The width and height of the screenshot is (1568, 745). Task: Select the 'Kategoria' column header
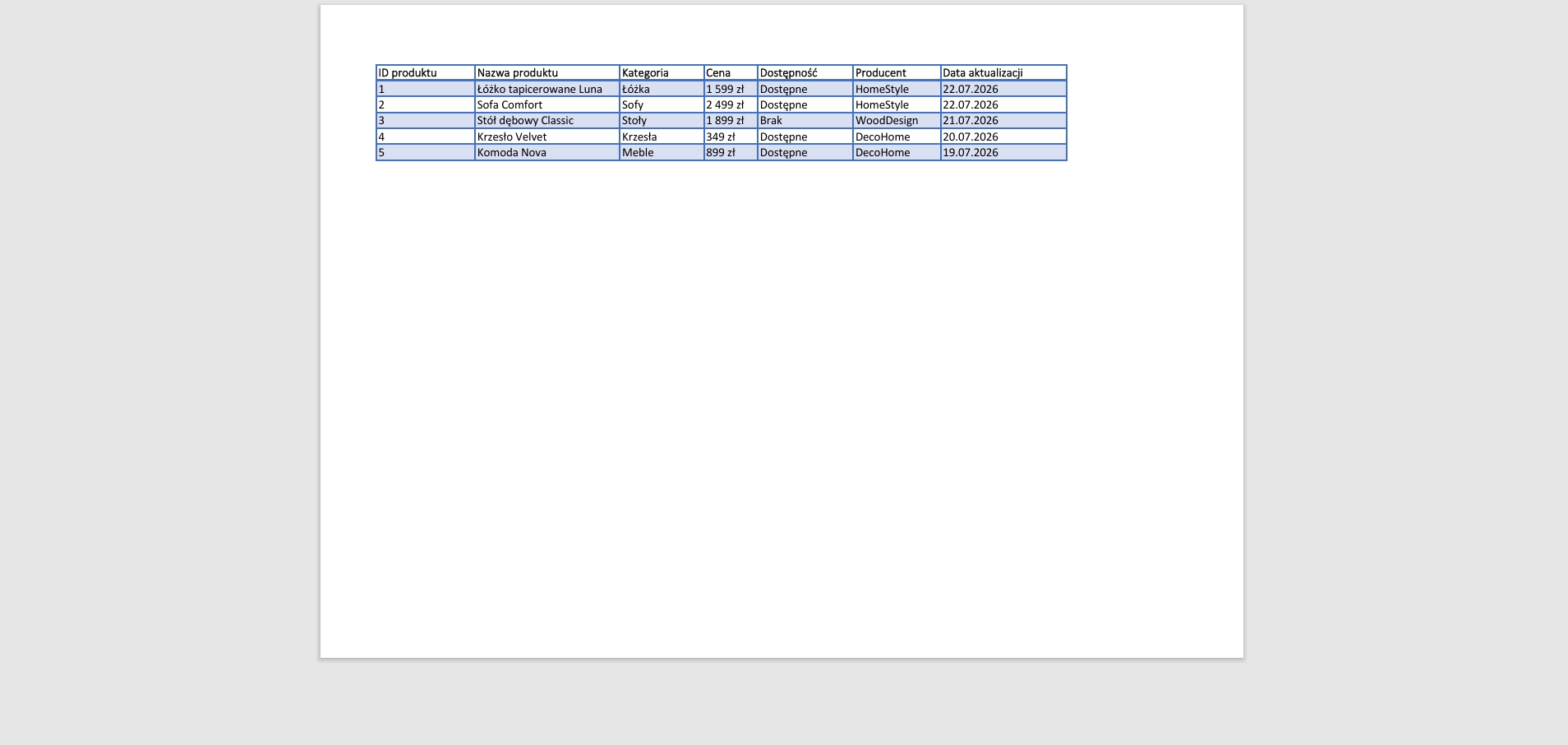662,73
